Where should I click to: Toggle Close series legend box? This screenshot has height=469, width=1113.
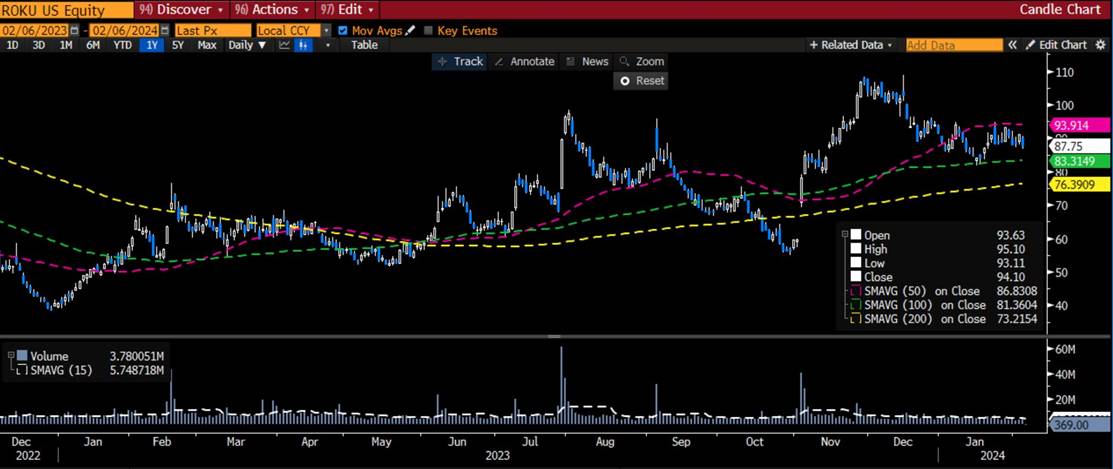(856, 277)
